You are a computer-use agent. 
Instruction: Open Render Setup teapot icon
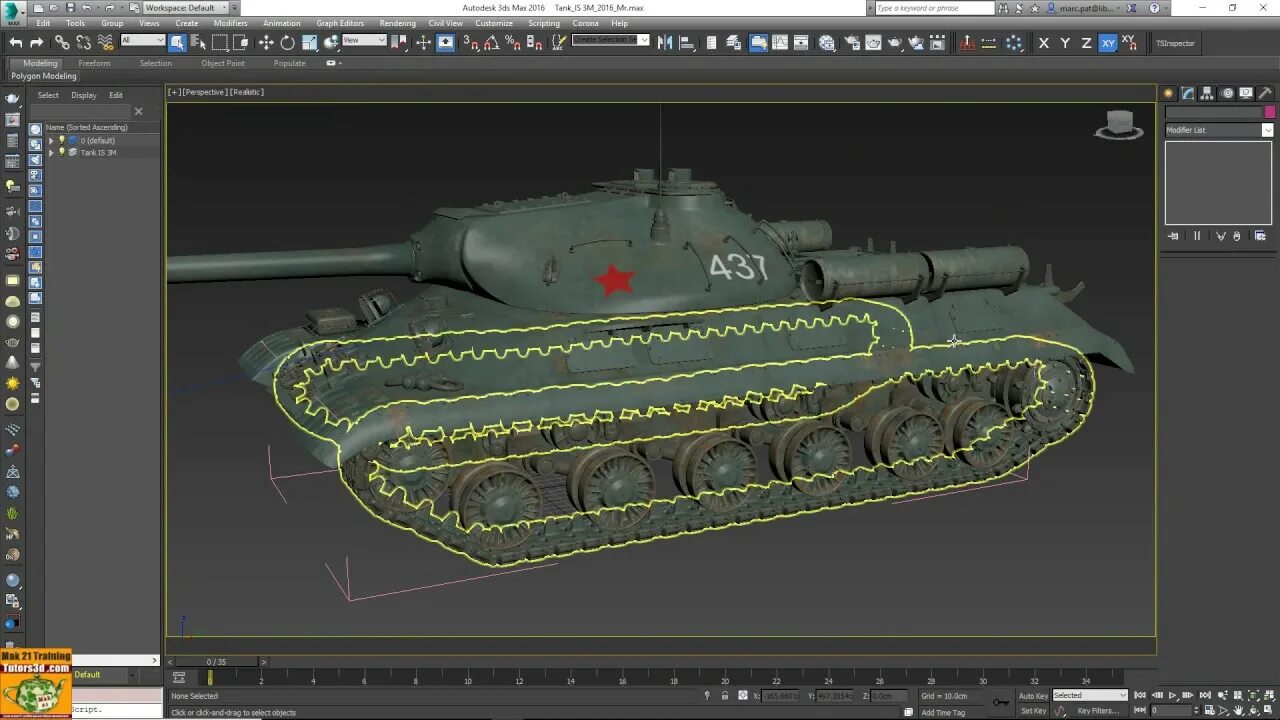click(852, 43)
